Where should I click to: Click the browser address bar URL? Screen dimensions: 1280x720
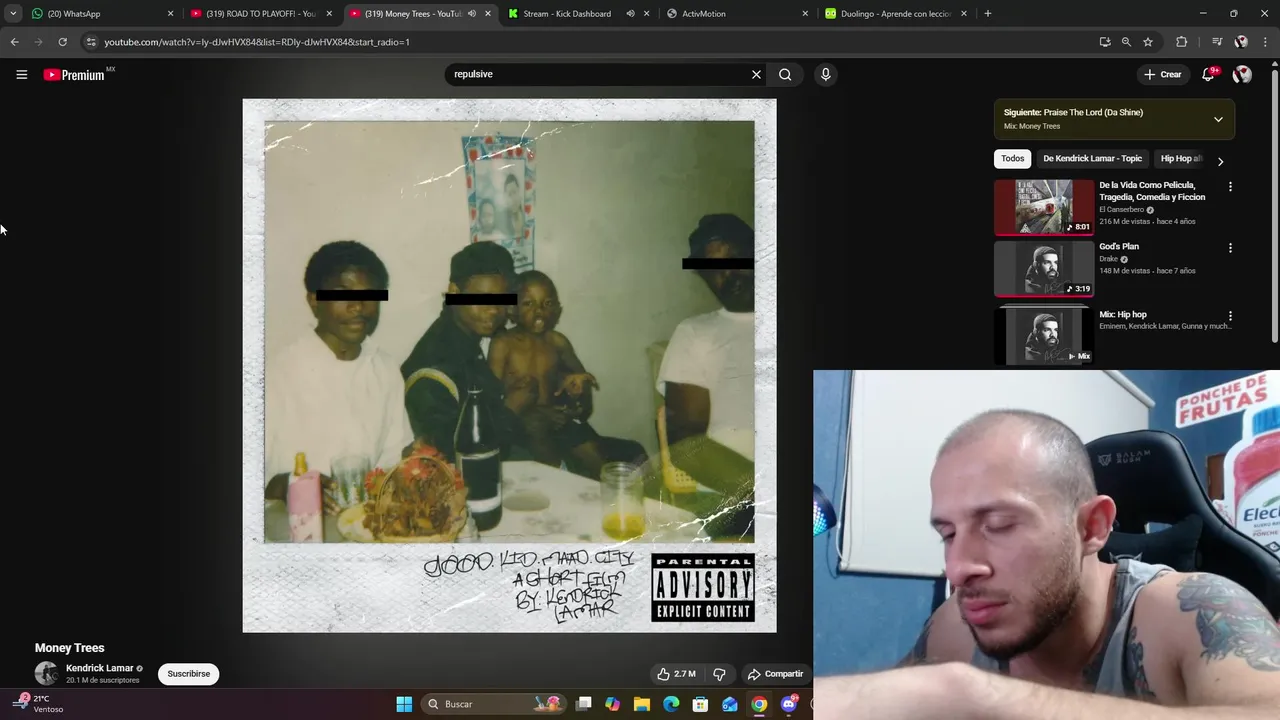(257, 42)
